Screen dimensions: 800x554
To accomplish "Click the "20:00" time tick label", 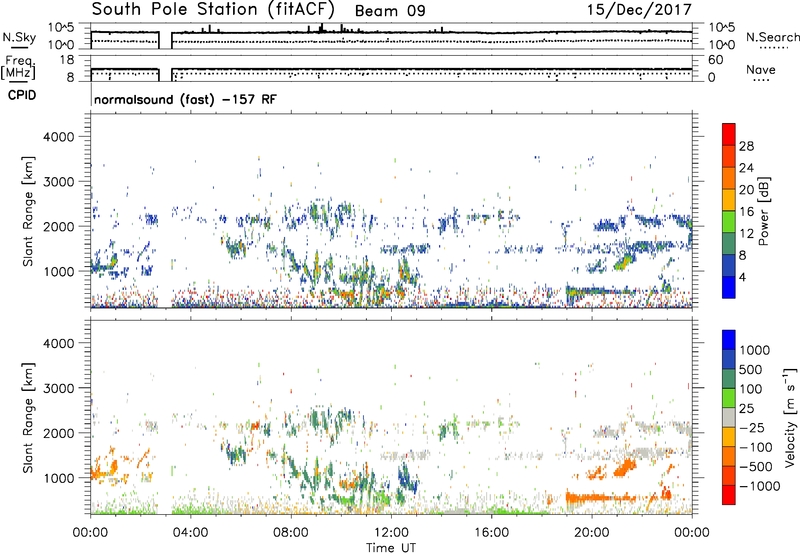I will click(591, 533).
